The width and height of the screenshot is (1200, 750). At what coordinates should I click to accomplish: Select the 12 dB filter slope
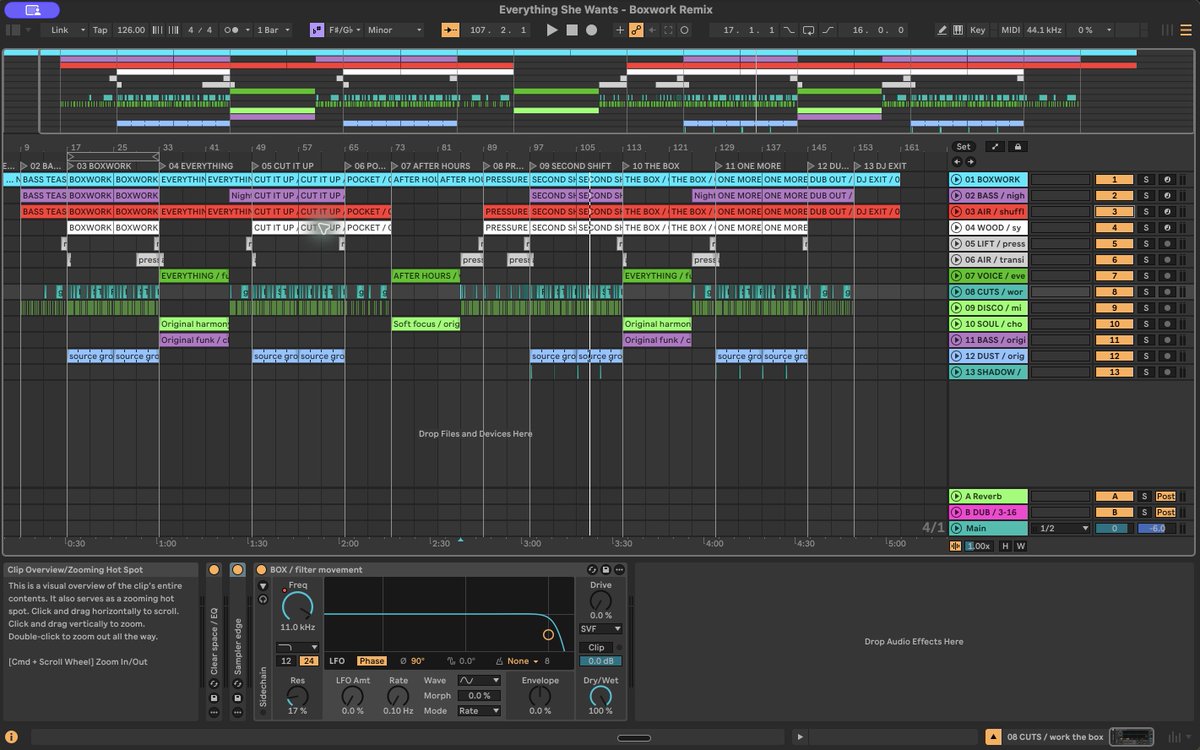point(286,661)
